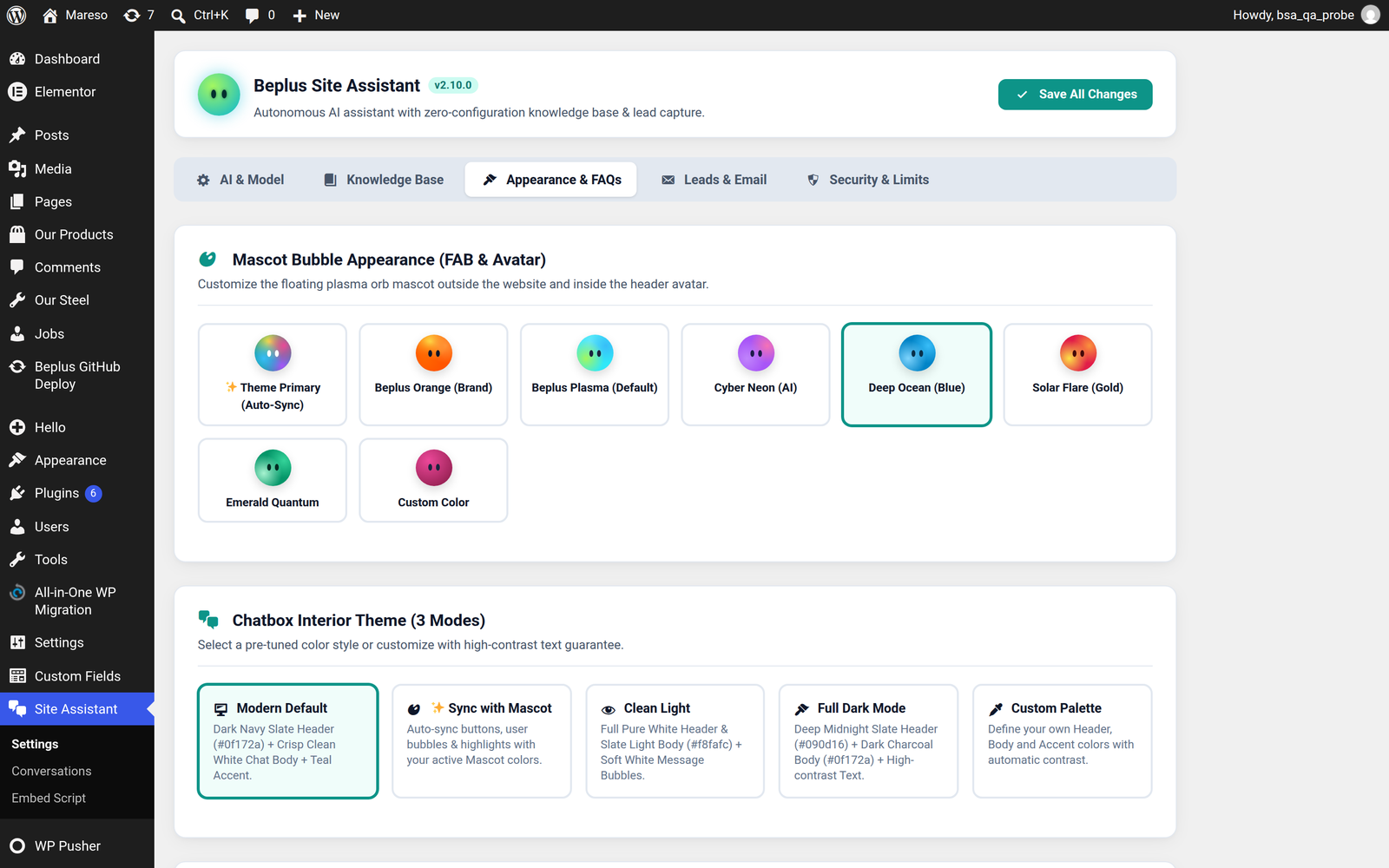Choose Full Dark Mode chatbox theme
1389x868 pixels.
tap(869, 741)
